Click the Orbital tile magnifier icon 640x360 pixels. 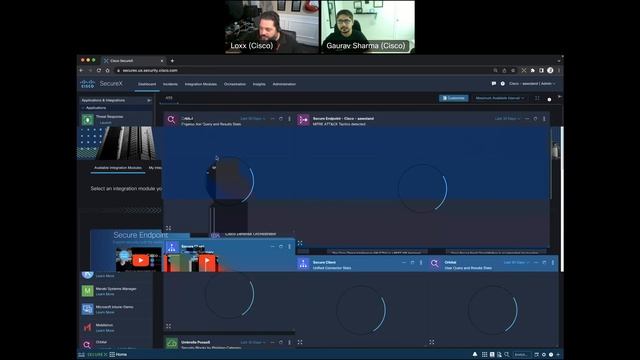tap(171, 120)
